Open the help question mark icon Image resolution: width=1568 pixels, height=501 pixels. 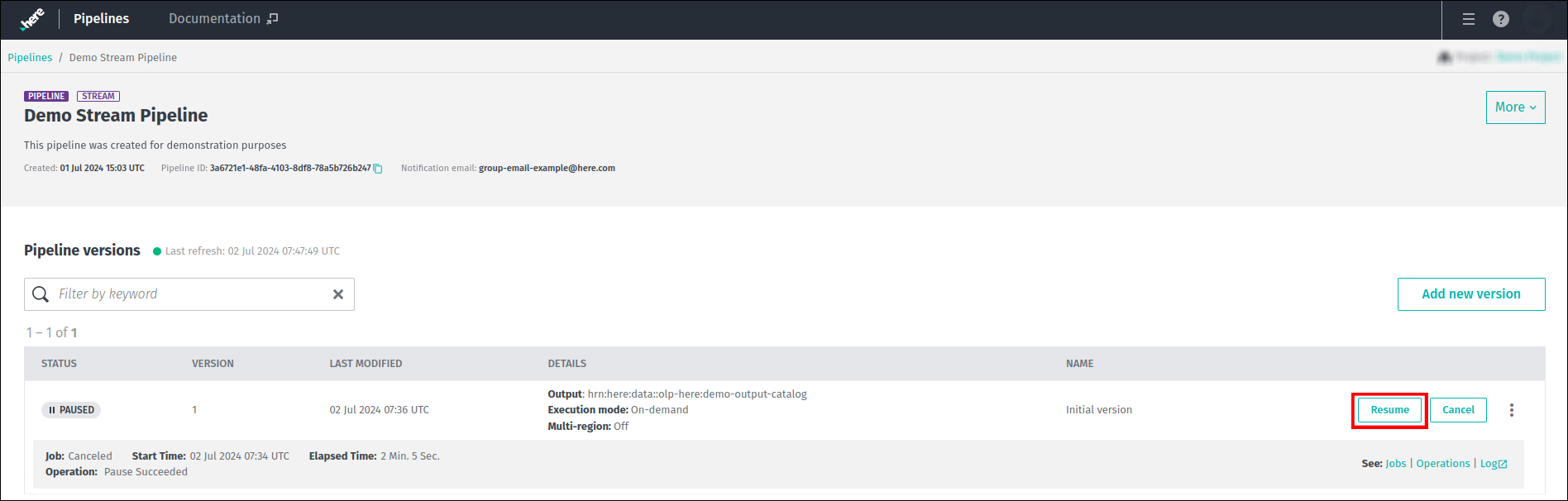point(1501,19)
